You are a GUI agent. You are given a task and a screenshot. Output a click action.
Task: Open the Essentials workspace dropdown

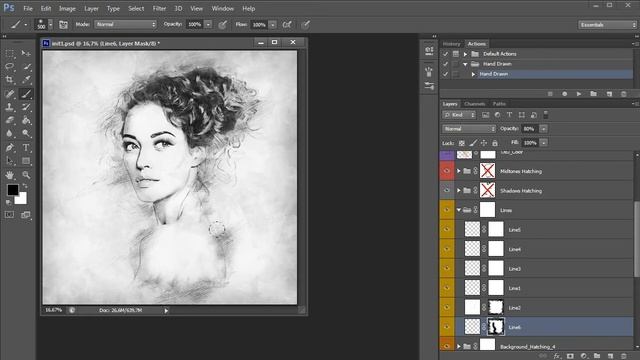point(607,25)
